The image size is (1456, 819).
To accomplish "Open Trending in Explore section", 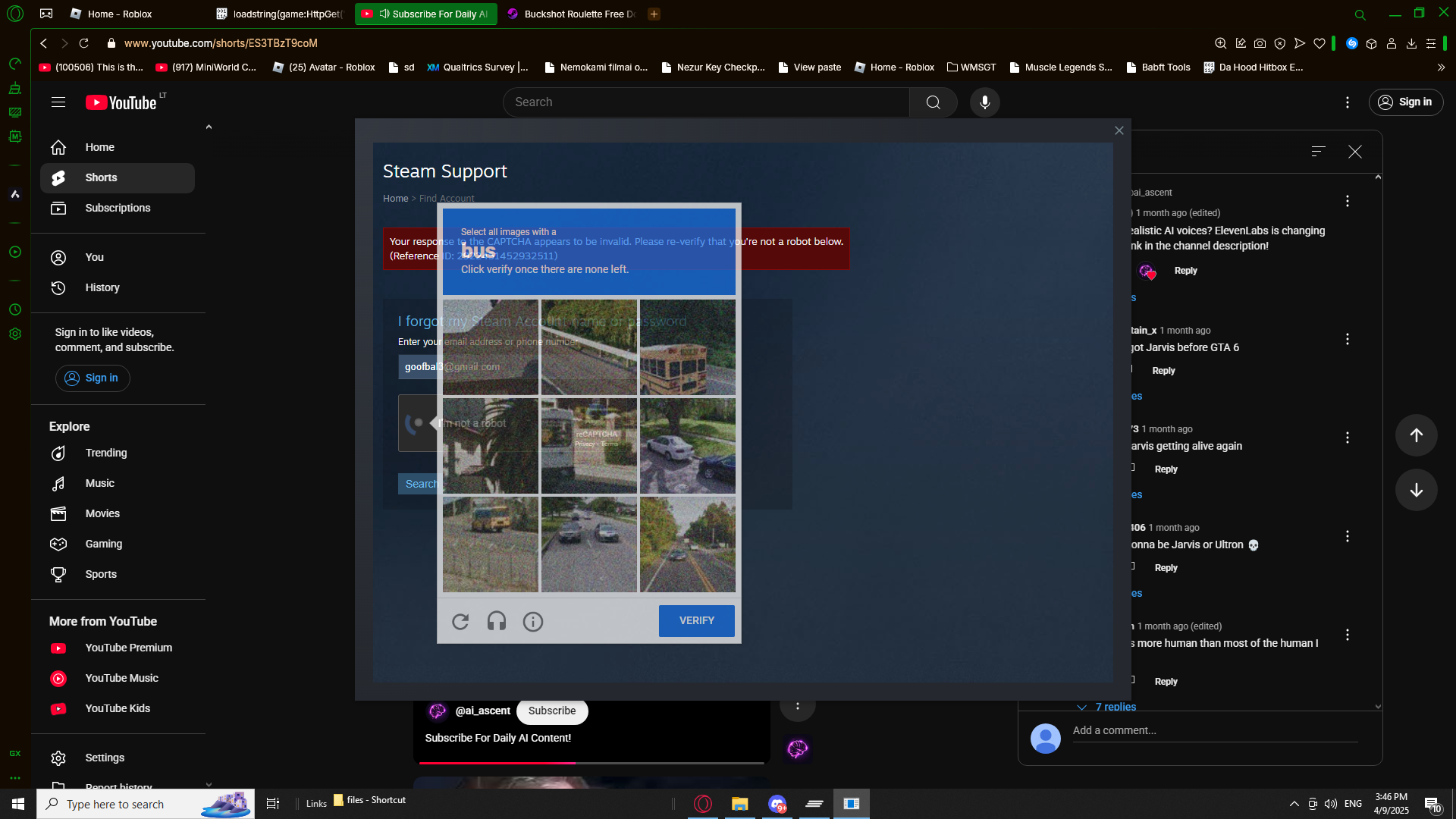I will [118, 453].
